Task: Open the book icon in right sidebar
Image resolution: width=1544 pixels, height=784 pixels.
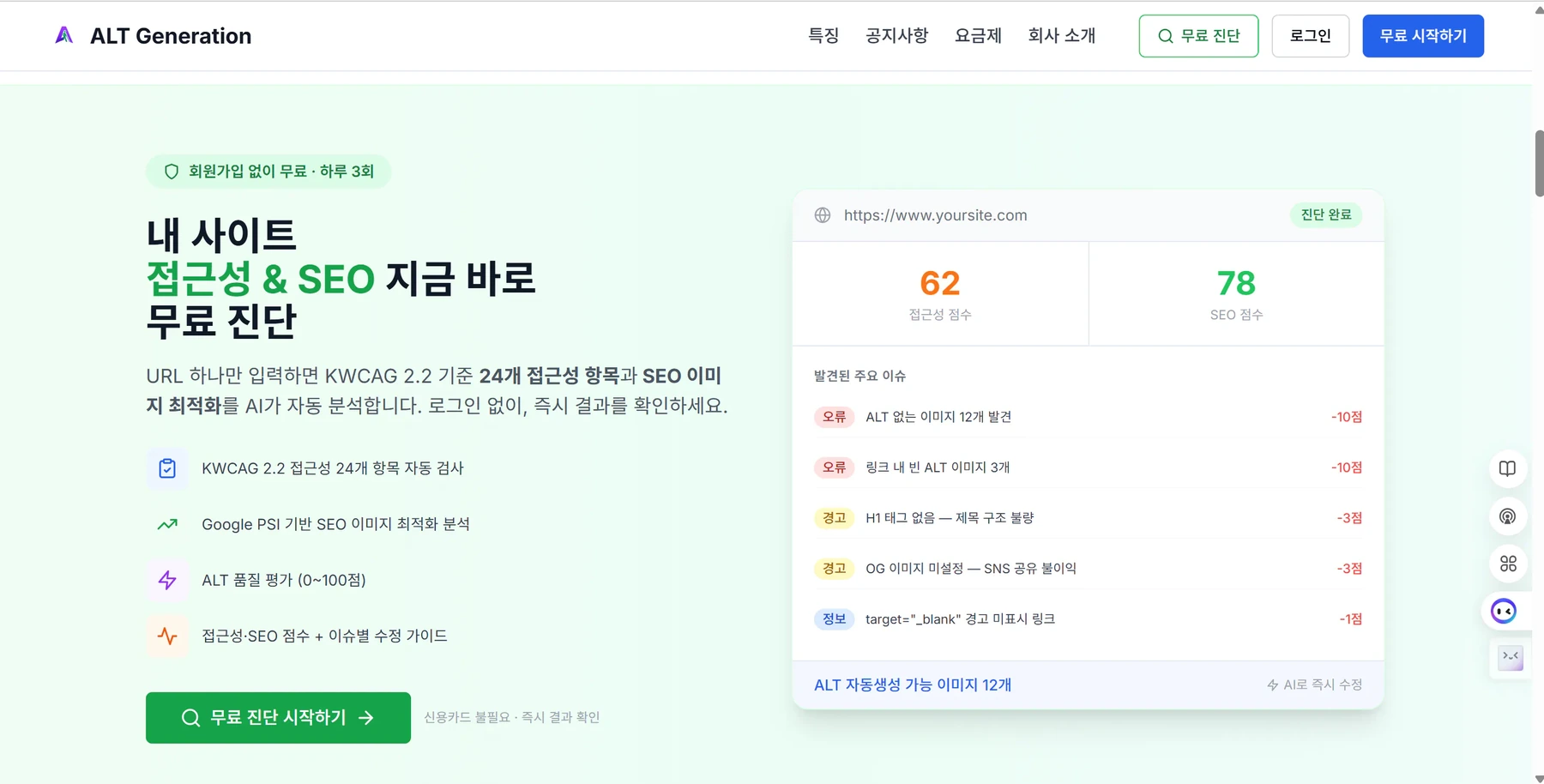Action: click(x=1507, y=468)
